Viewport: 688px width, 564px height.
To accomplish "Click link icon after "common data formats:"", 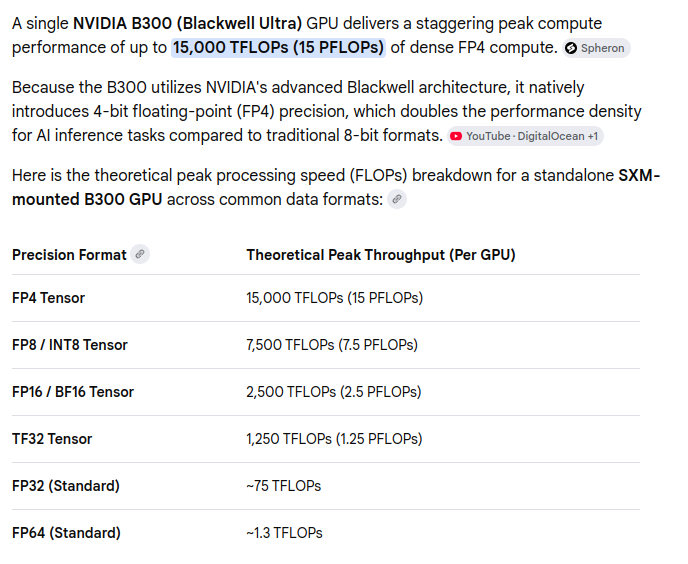I will coord(397,200).
